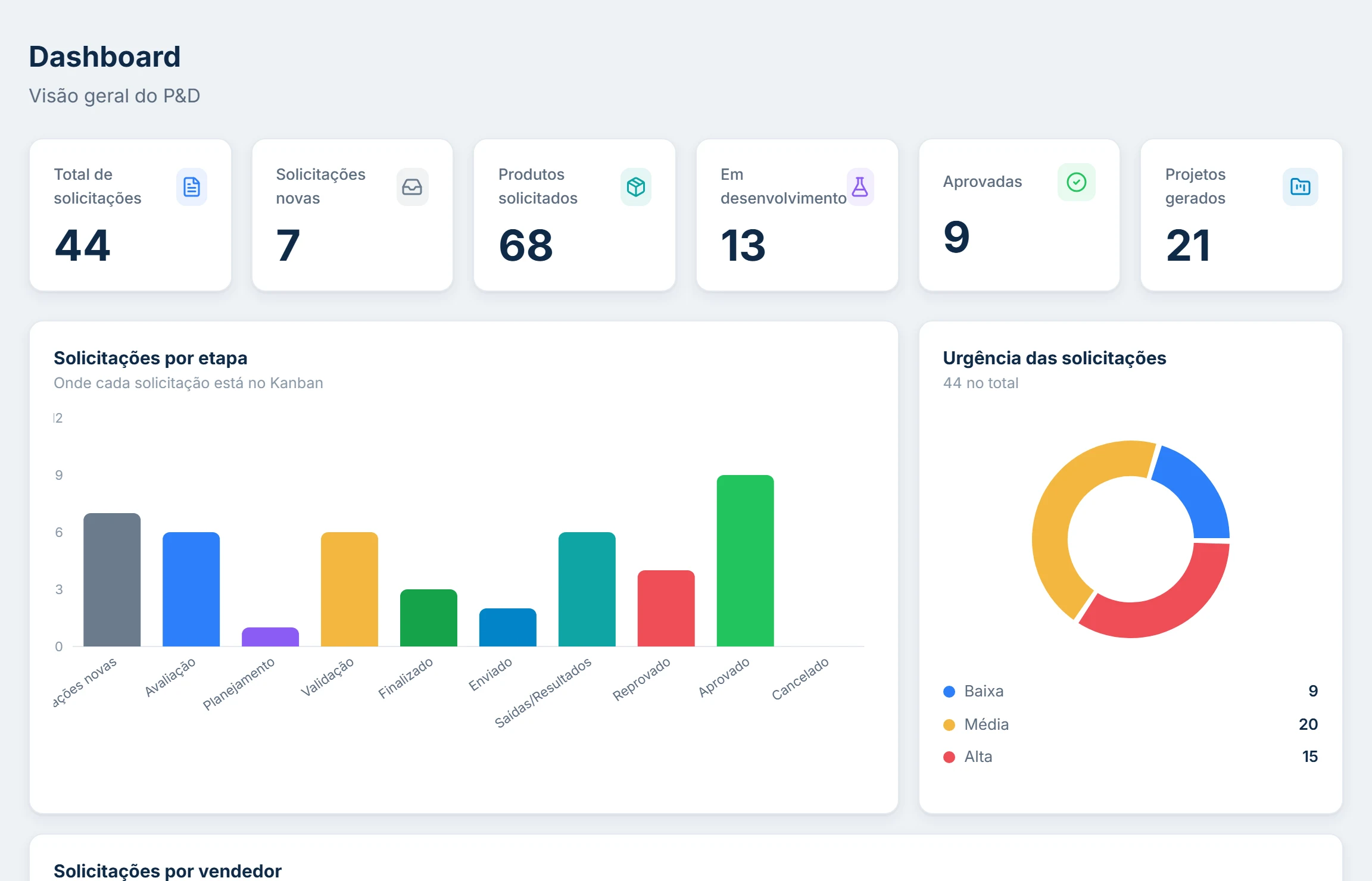Click the 'Solicitações por vendedor' heading
The image size is (1372, 881).
coord(167,871)
